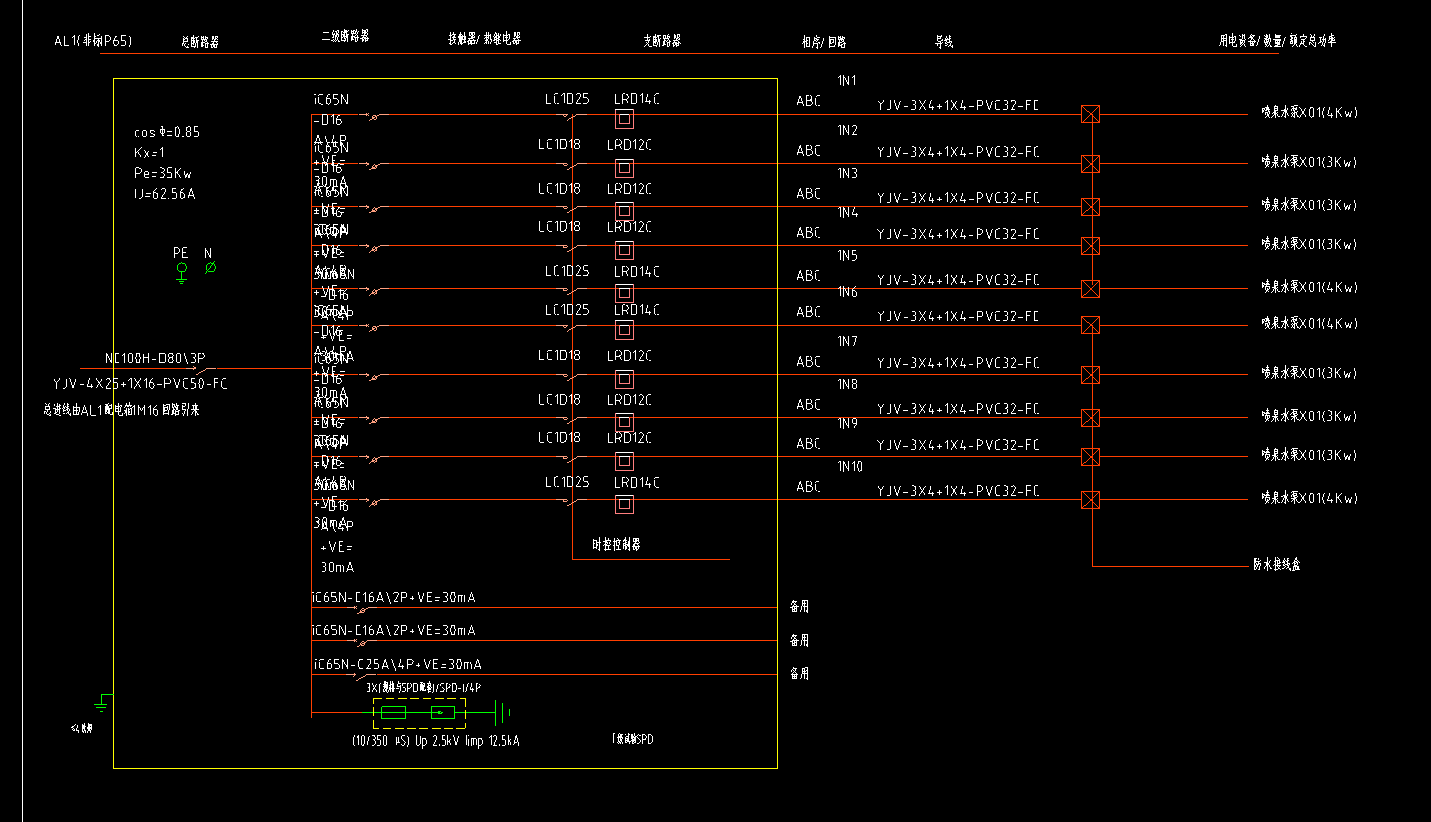Select the green SPD surge protector symbol
Screen dimensions: 1431x822
[x=420, y=712]
